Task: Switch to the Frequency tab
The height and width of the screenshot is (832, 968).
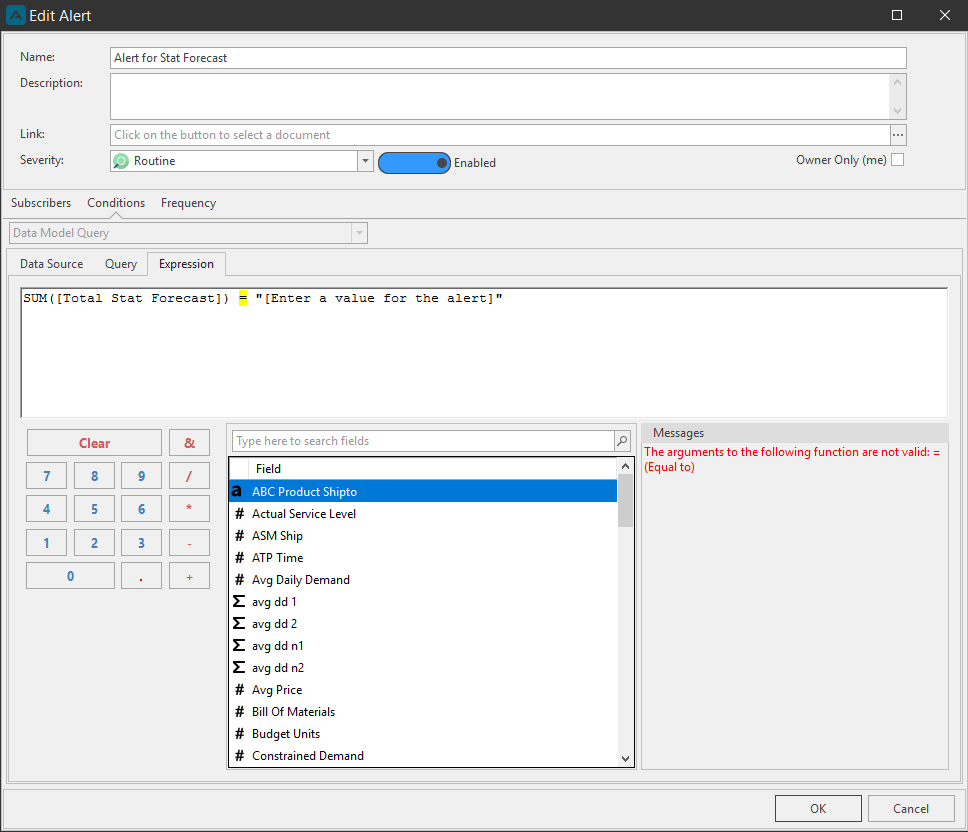Action: click(x=188, y=202)
